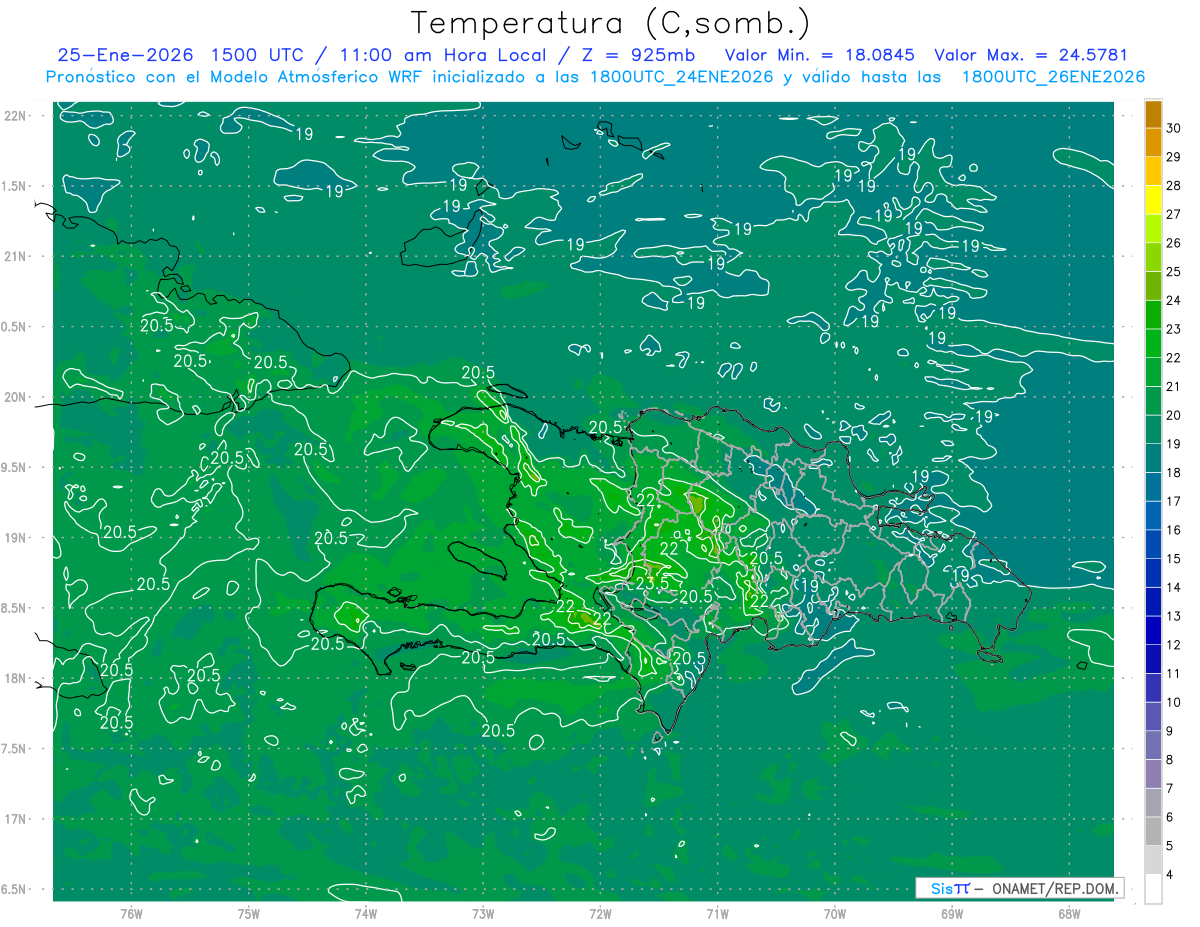The width and height of the screenshot is (1200, 927).
Task: Click the '22N' latitude axis label
Action: click(16, 116)
